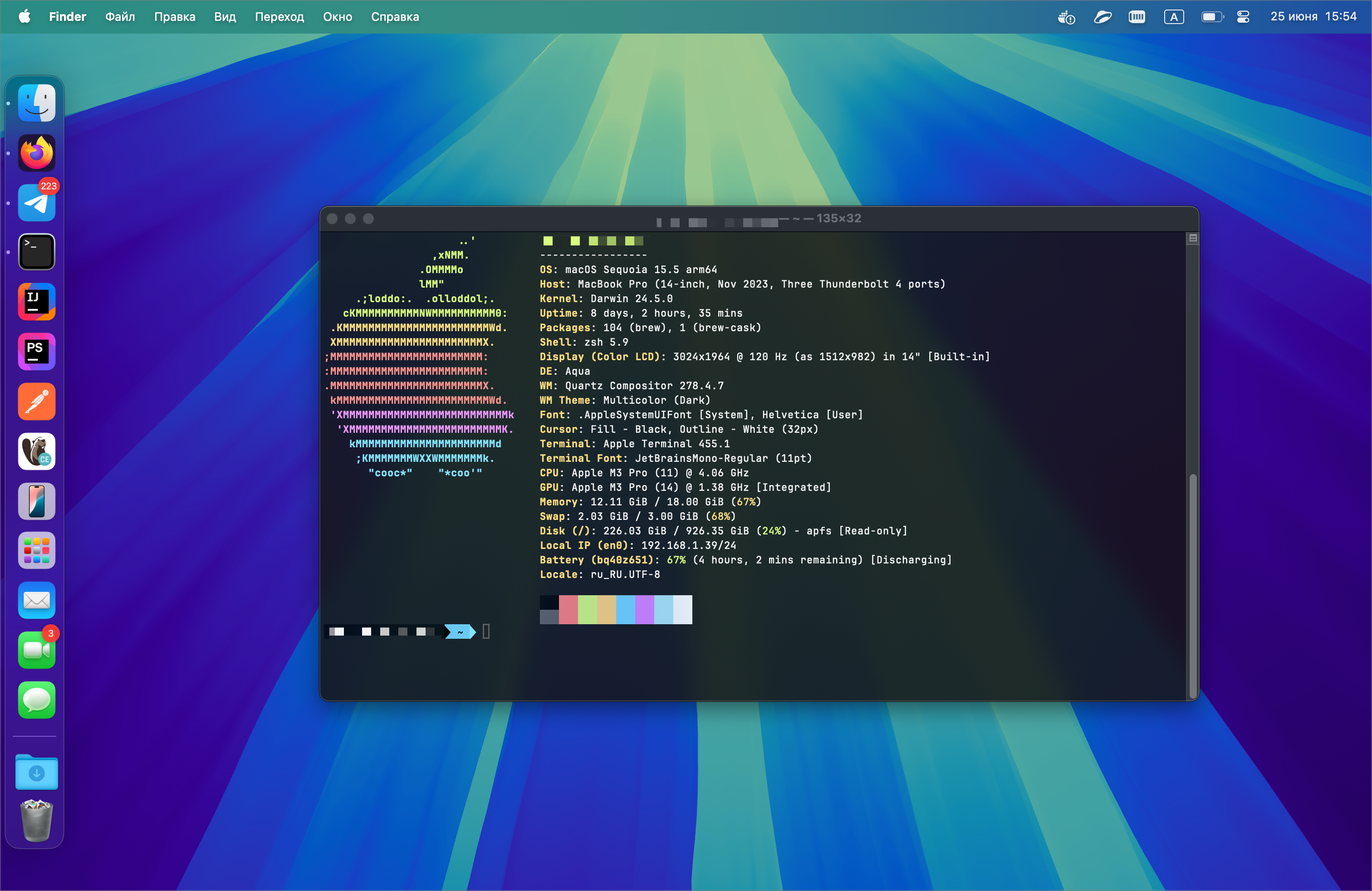Launch IntelliJ IDEA from the dock
Image resolution: width=1372 pixels, height=891 pixels.
coord(36,301)
